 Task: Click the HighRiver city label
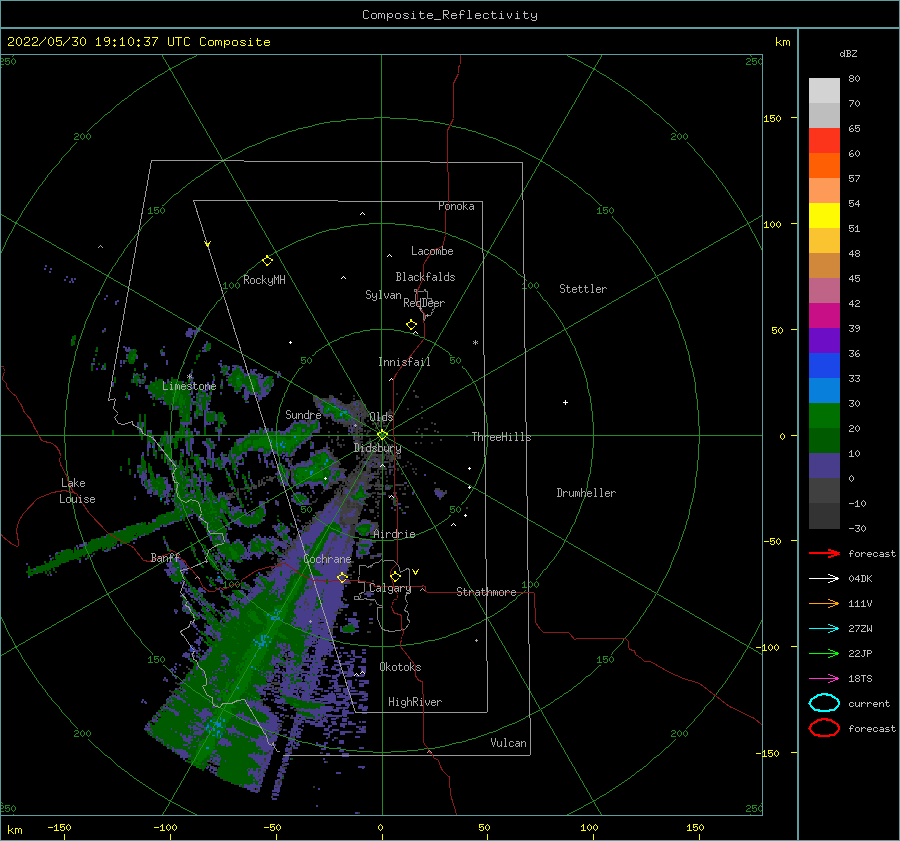[415, 702]
